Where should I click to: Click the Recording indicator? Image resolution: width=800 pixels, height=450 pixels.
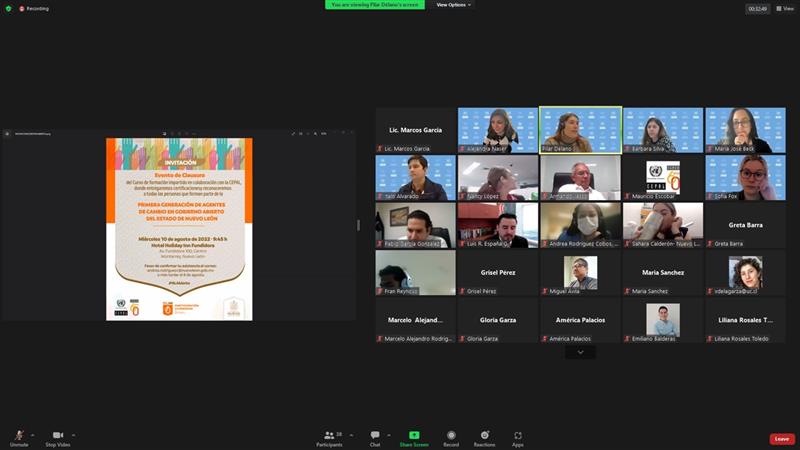tap(34, 9)
